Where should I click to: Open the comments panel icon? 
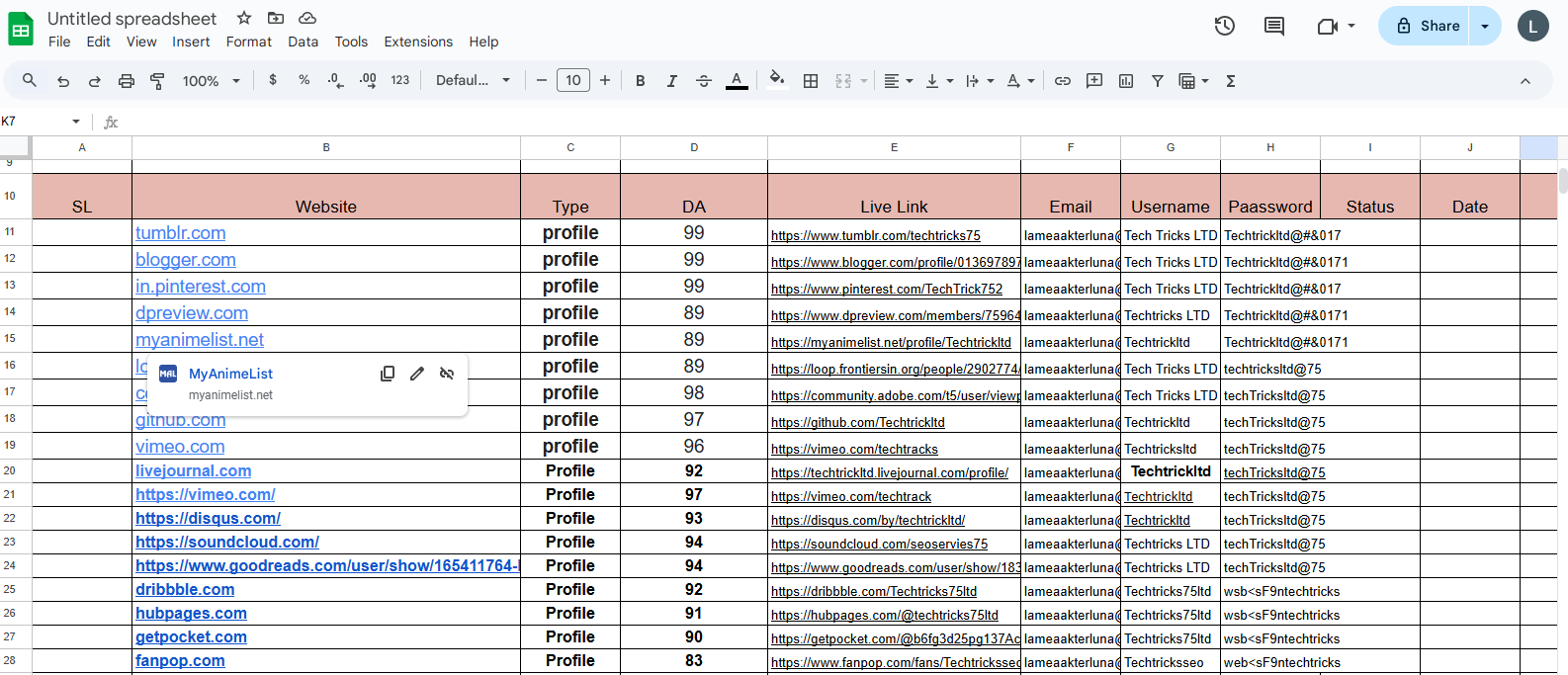[1274, 27]
